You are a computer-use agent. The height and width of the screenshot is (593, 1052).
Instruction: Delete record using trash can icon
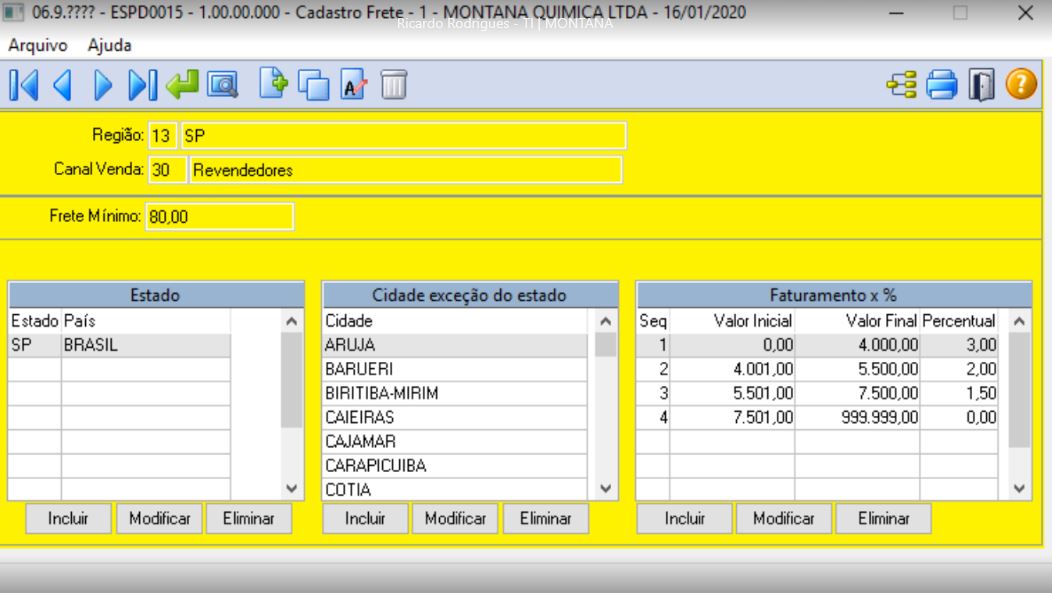click(x=394, y=85)
